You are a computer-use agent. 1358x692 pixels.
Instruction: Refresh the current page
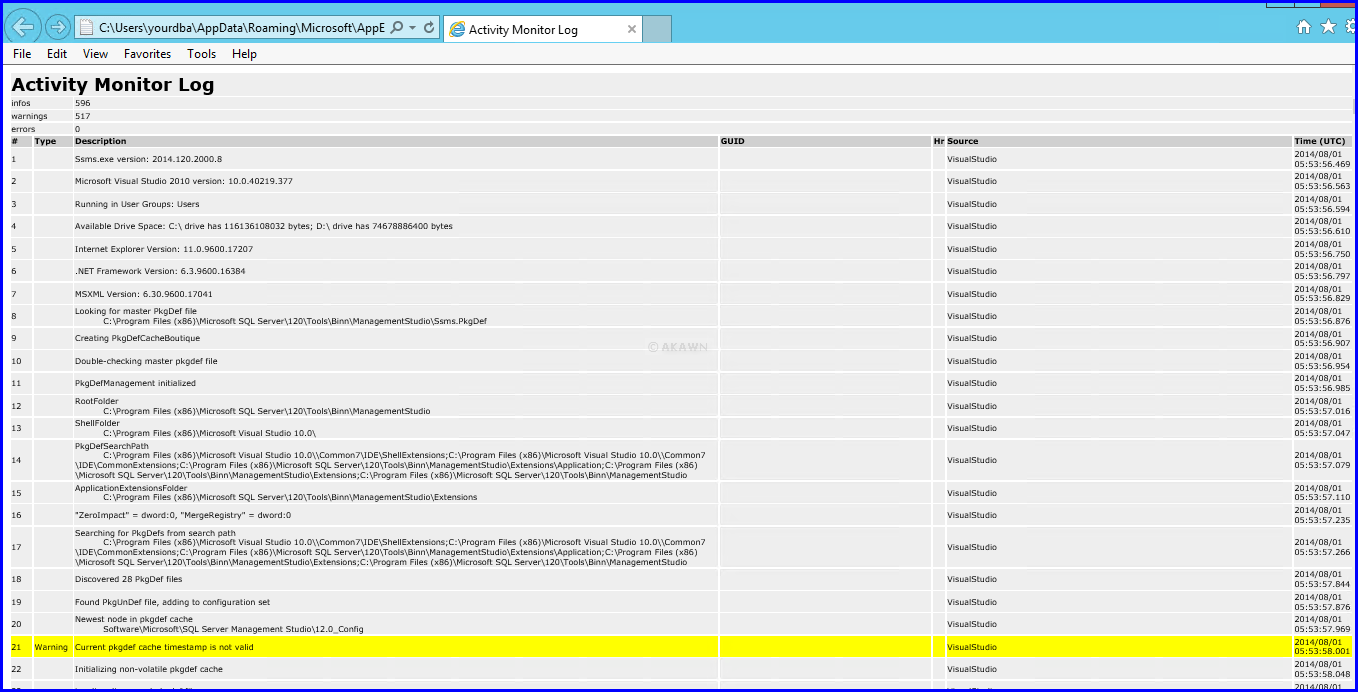(x=430, y=26)
